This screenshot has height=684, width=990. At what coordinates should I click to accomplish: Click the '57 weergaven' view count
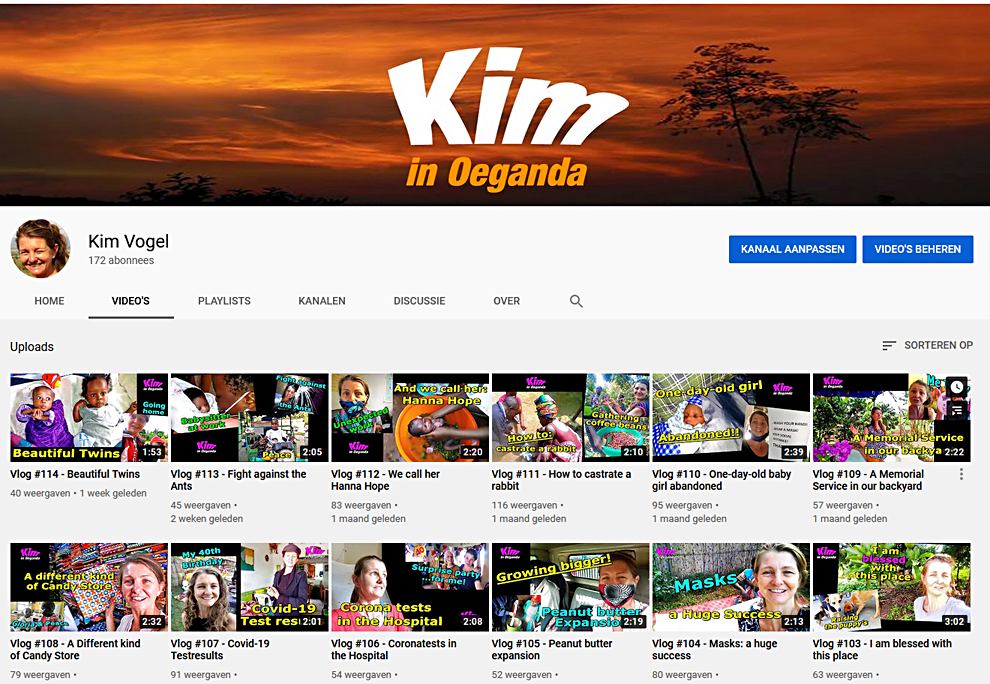tap(843, 505)
